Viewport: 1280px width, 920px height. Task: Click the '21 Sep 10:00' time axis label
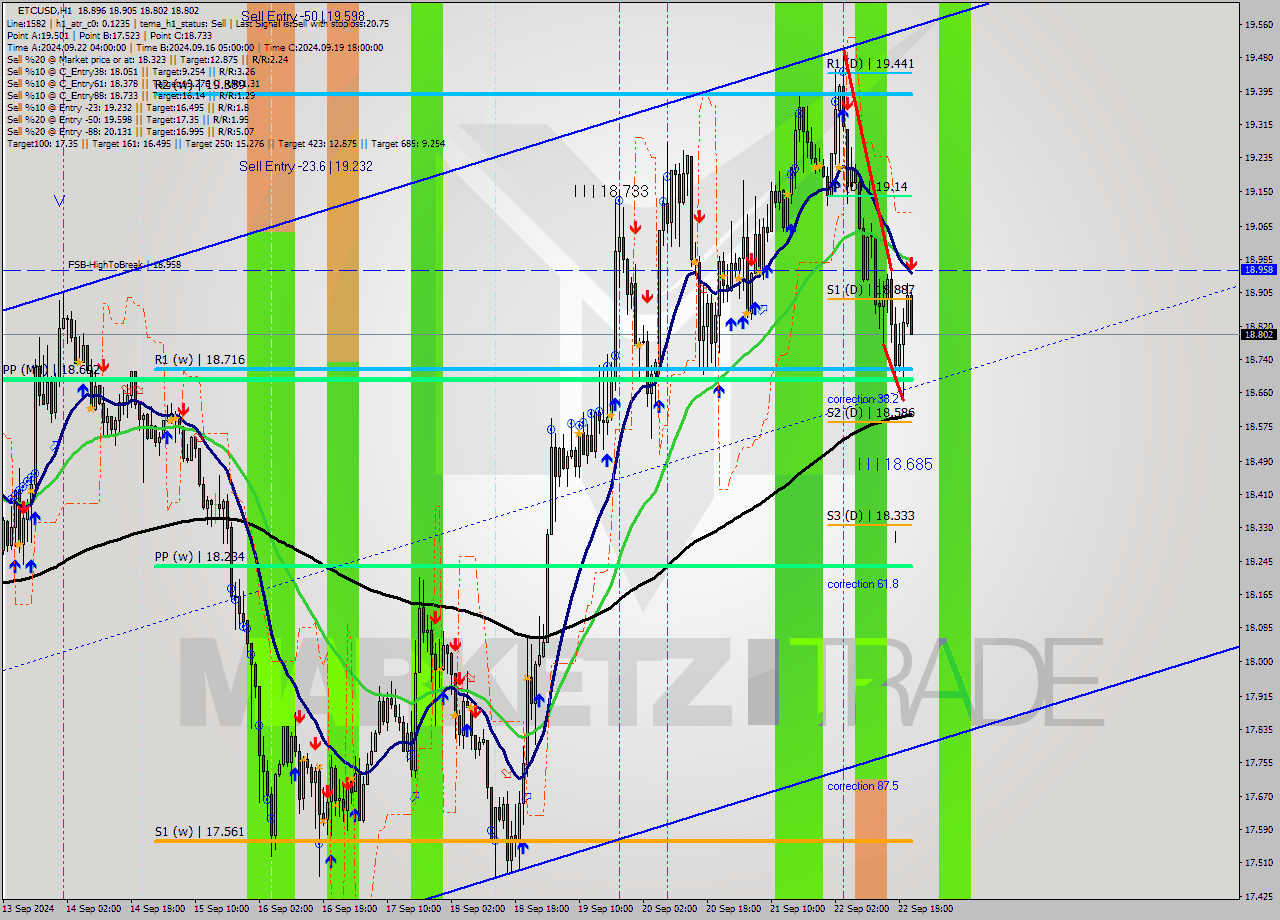797,909
